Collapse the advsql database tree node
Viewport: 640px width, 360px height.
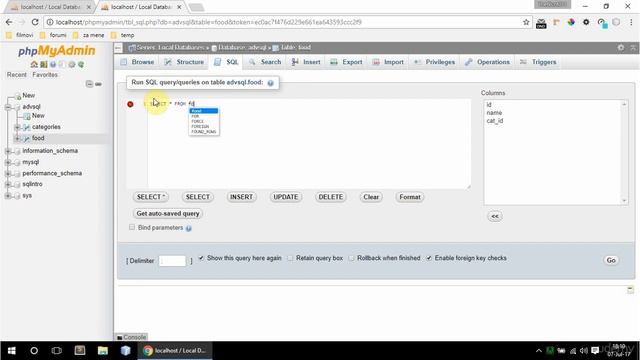click(x=8, y=107)
